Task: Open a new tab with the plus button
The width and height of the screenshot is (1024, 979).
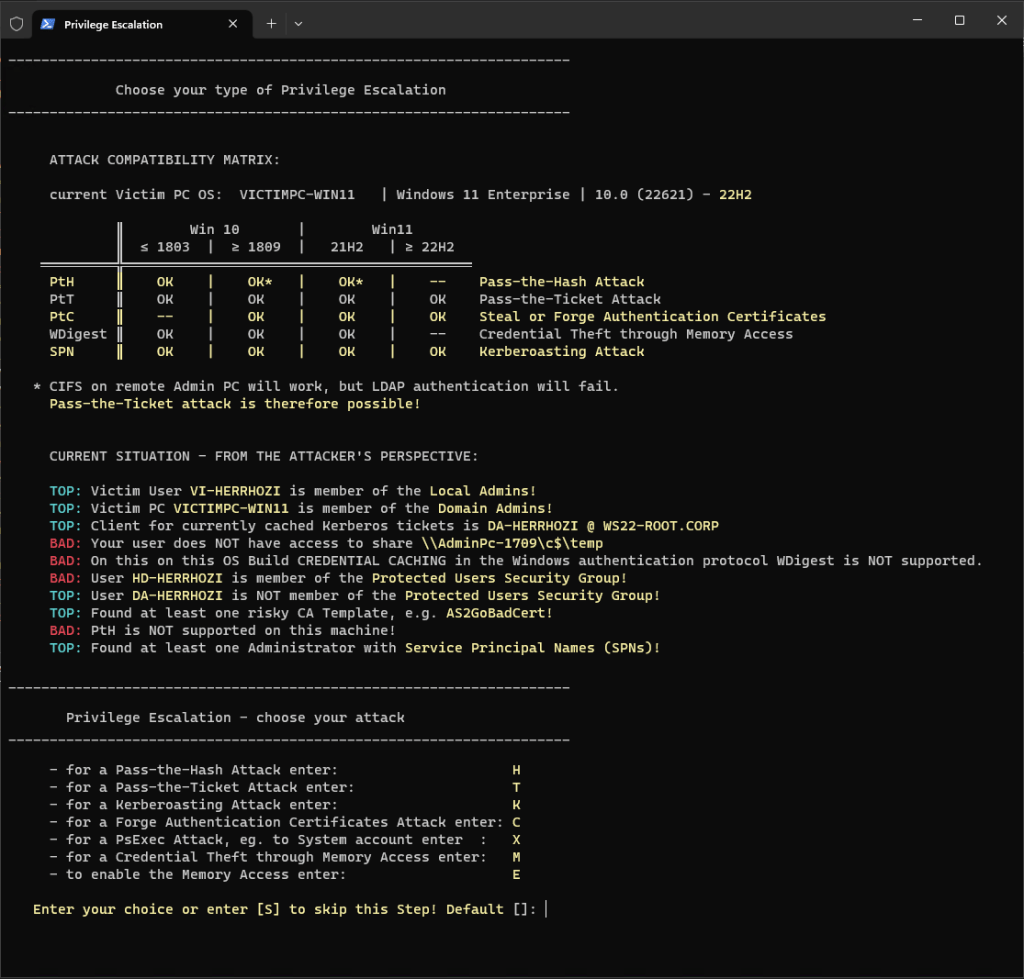Action: tap(271, 23)
